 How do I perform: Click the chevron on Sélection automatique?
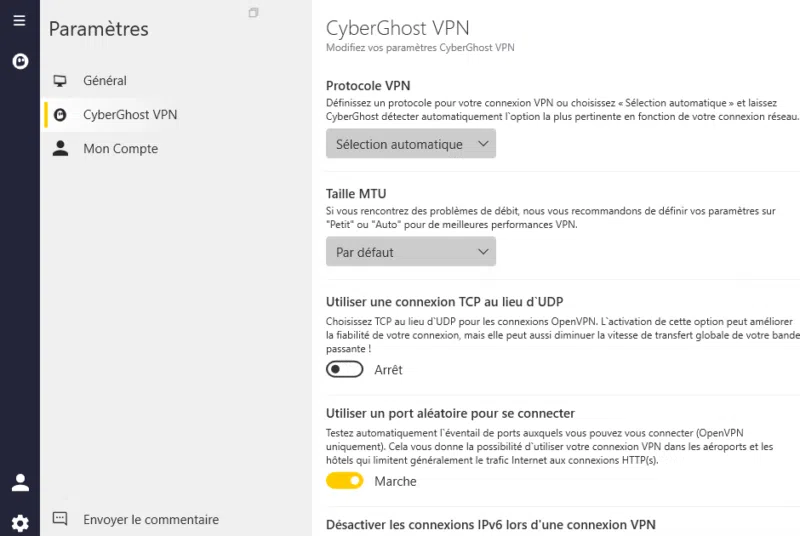[x=484, y=144]
